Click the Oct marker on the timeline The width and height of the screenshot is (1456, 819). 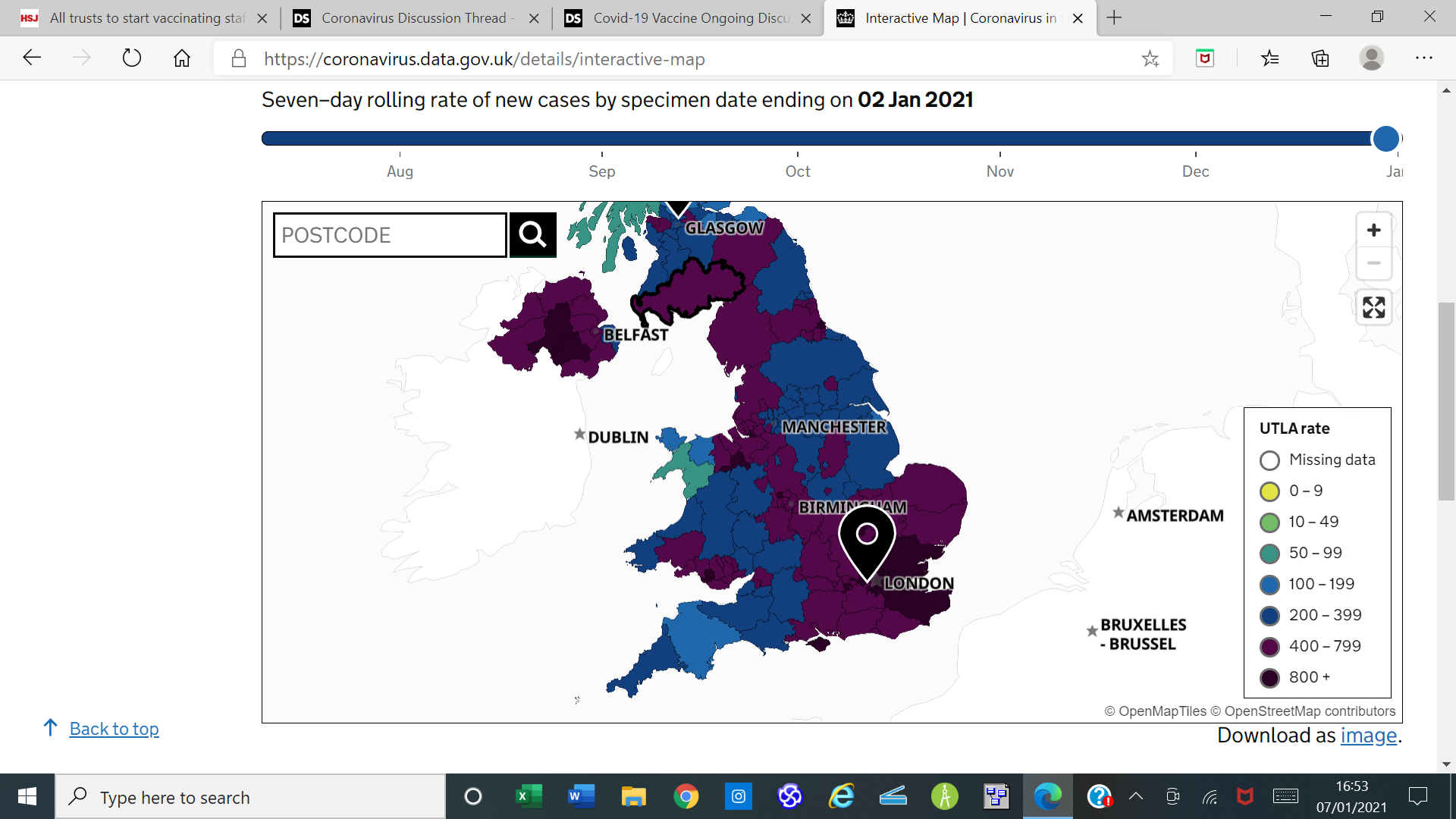797,171
